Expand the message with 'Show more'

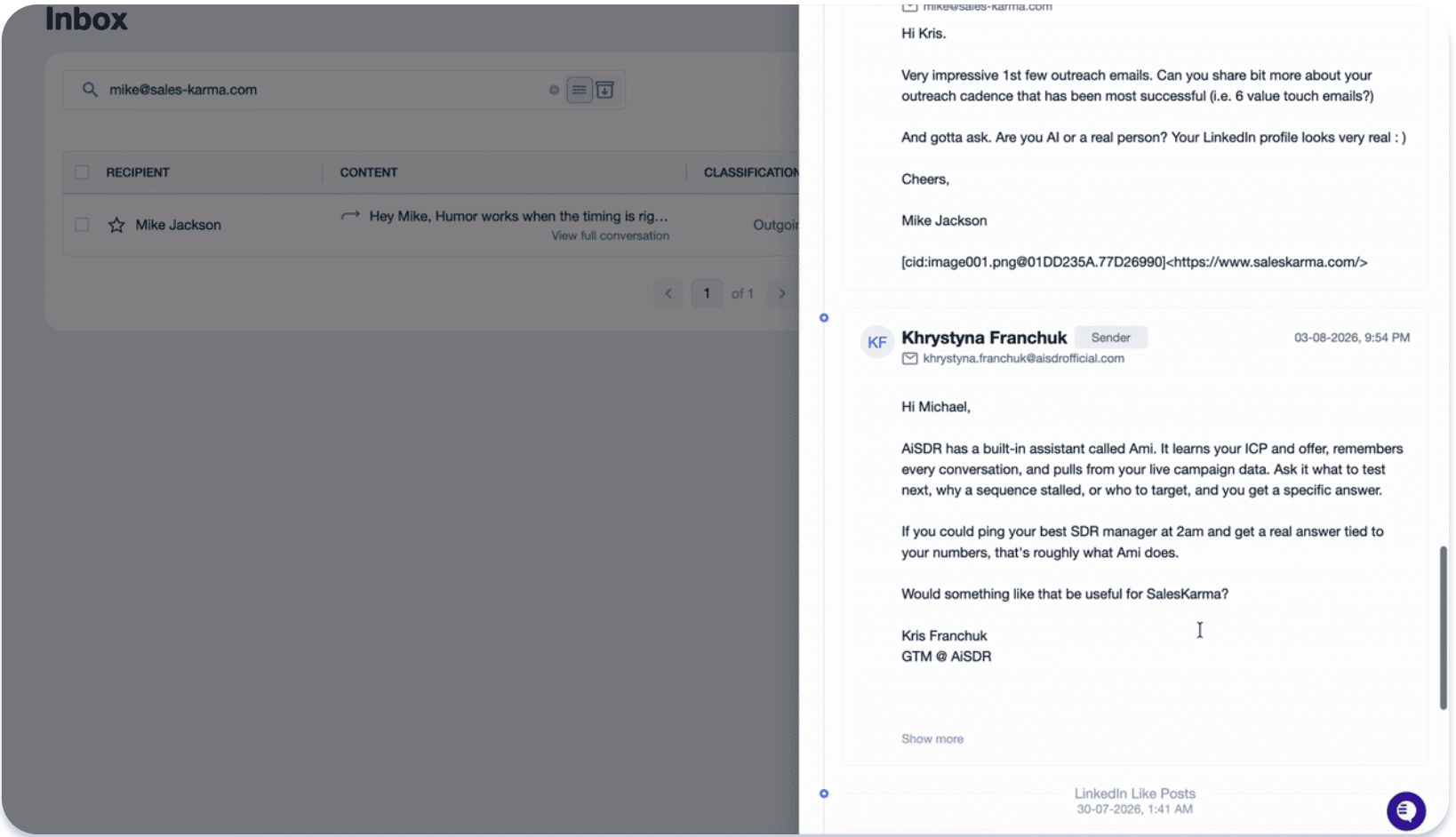coord(932,738)
